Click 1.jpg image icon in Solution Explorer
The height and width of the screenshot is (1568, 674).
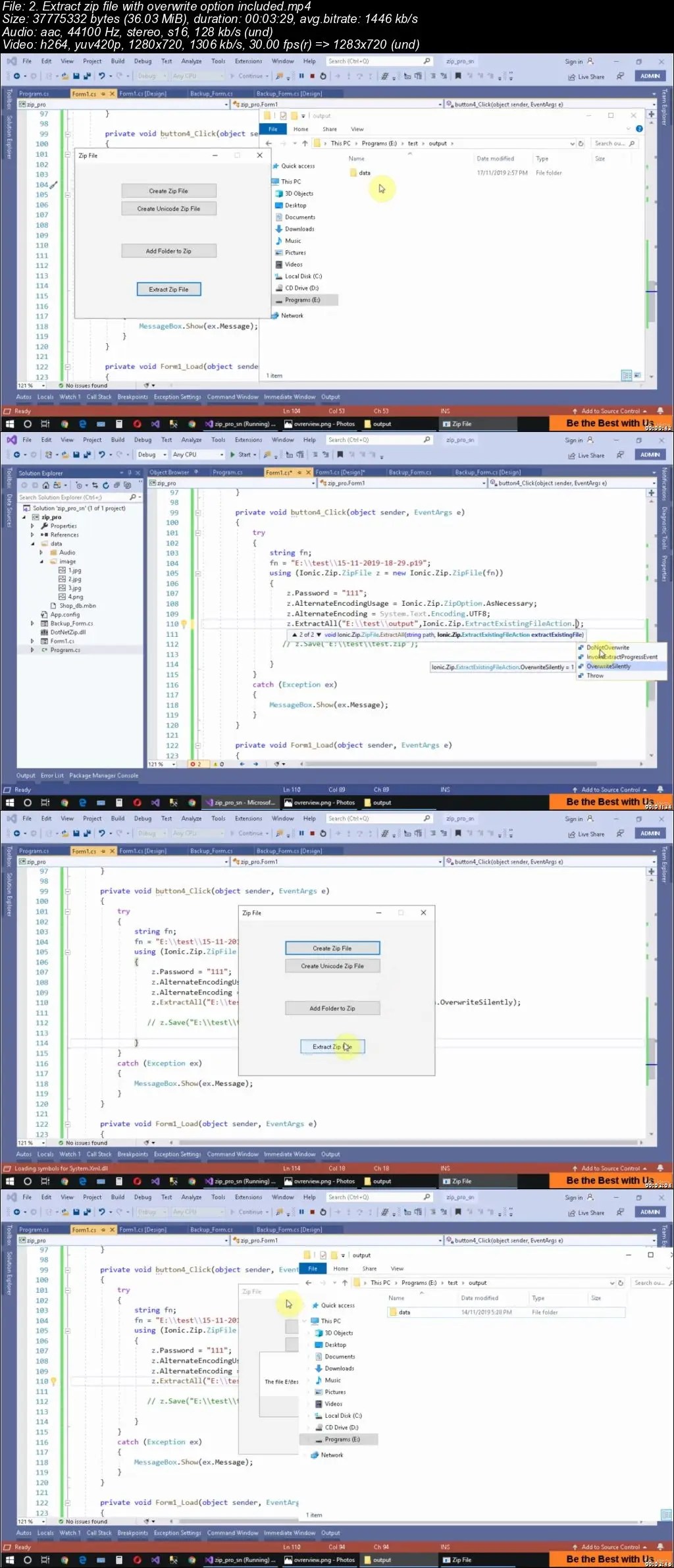point(62,570)
